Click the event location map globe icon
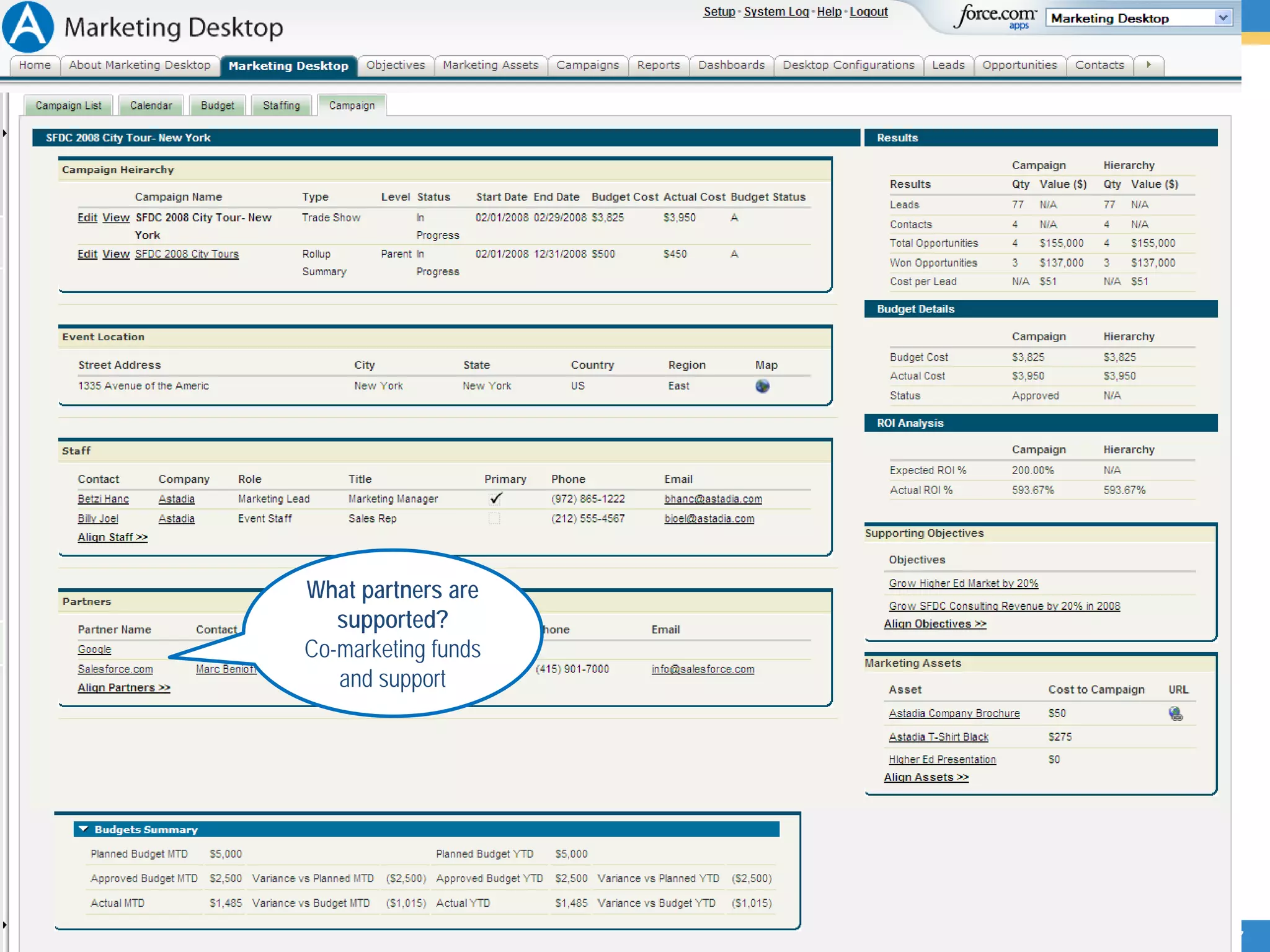Screen dimensions: 1270x952 point(762,386)
